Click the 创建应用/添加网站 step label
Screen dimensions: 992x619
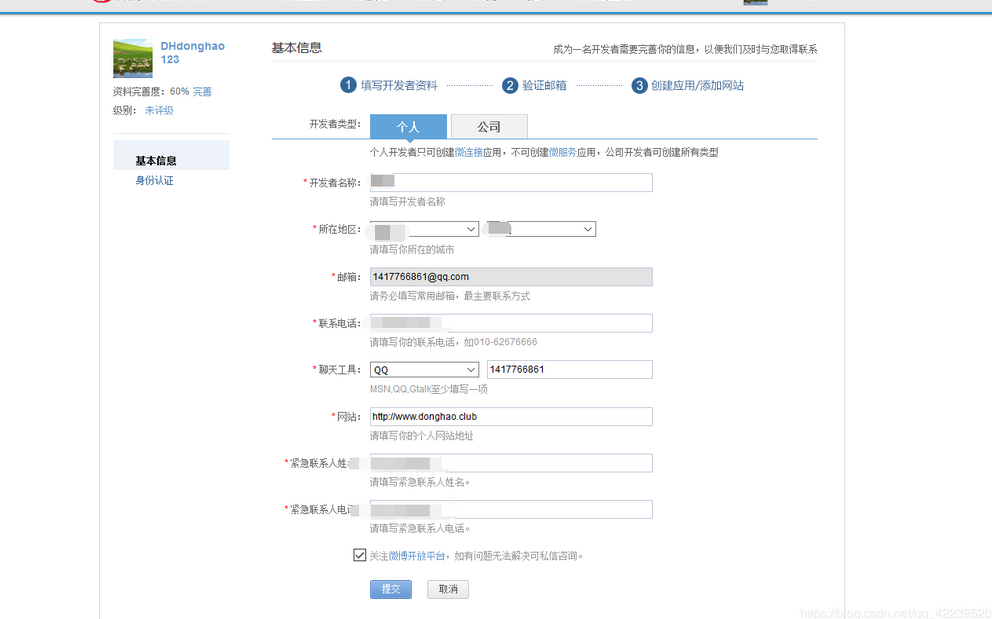click(x=697, y=85)
